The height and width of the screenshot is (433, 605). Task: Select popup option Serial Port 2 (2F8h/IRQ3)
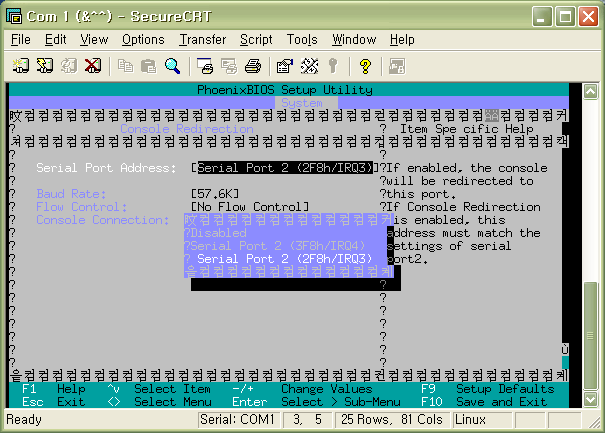coord(285,259)
